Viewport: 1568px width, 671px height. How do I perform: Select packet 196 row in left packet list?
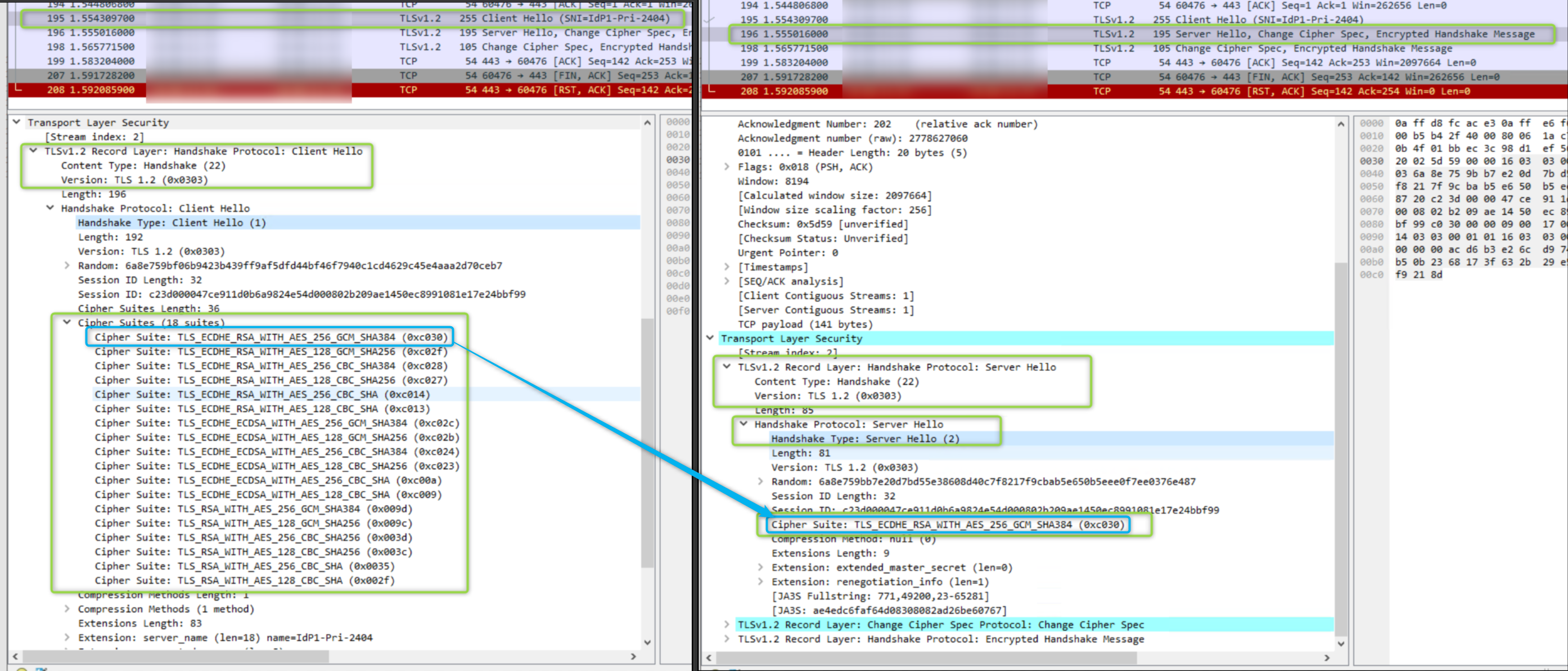coord(349,33)
